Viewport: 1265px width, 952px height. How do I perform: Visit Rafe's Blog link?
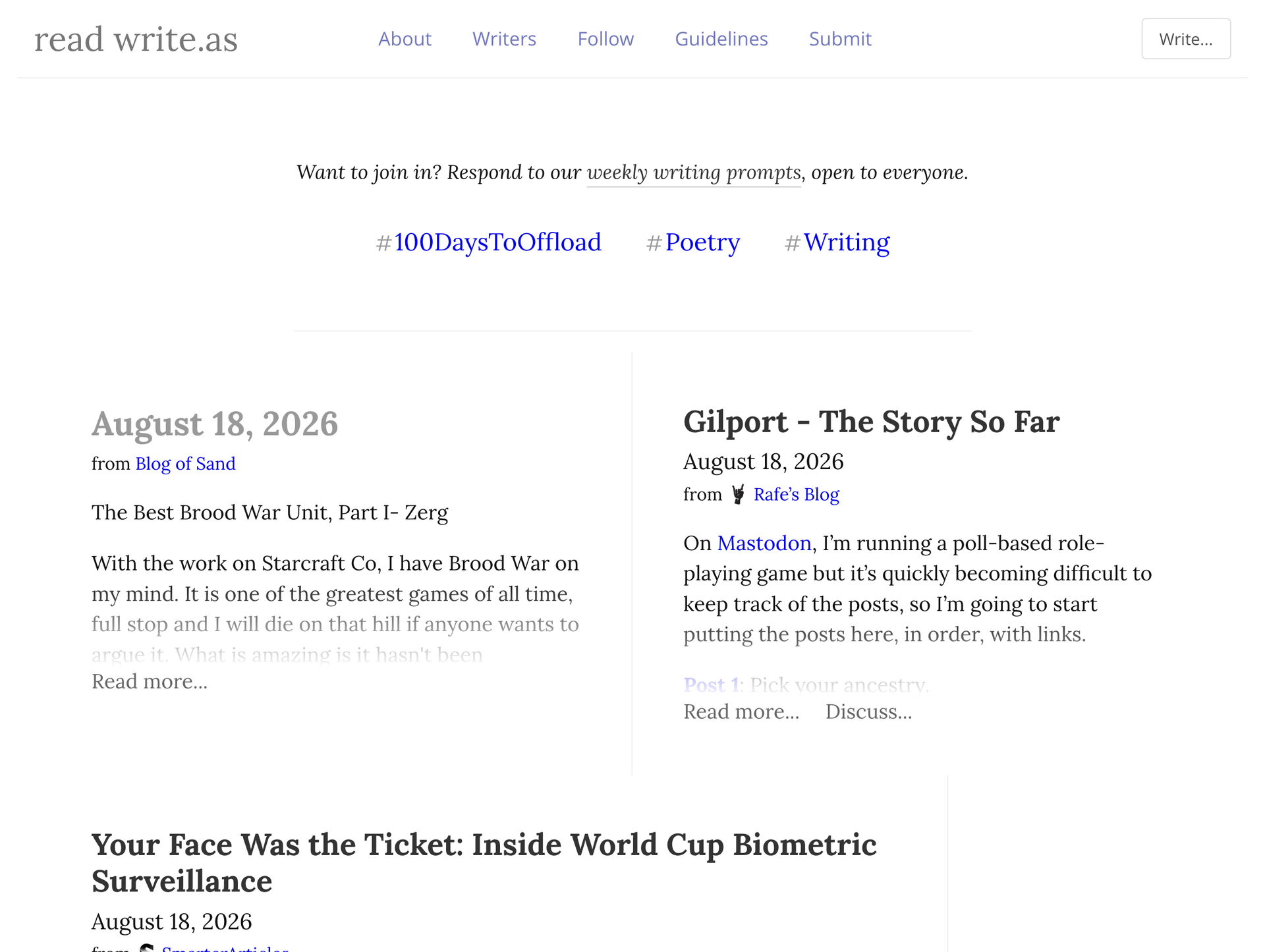click(796, 495)
